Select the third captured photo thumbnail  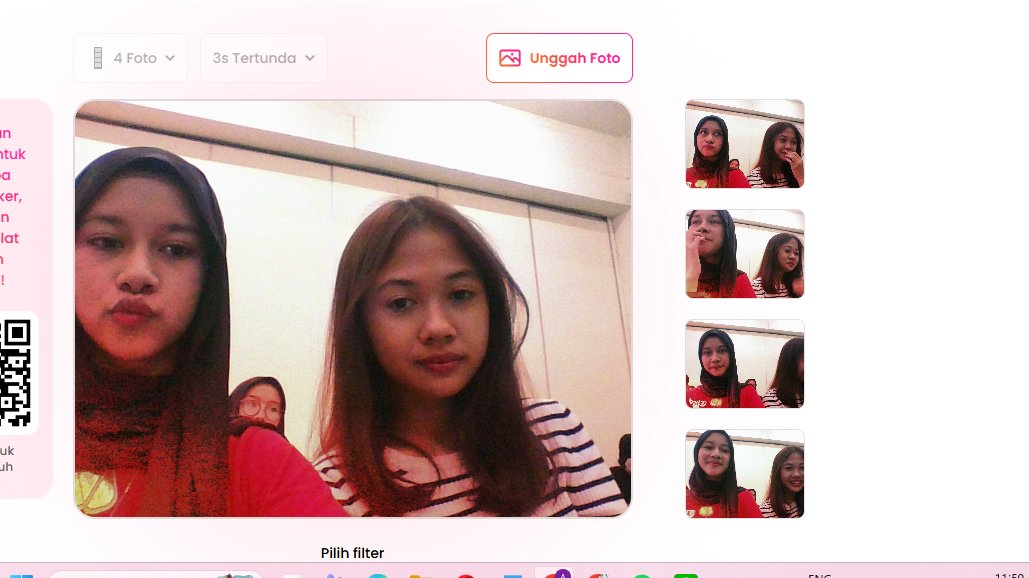[745, 364]
